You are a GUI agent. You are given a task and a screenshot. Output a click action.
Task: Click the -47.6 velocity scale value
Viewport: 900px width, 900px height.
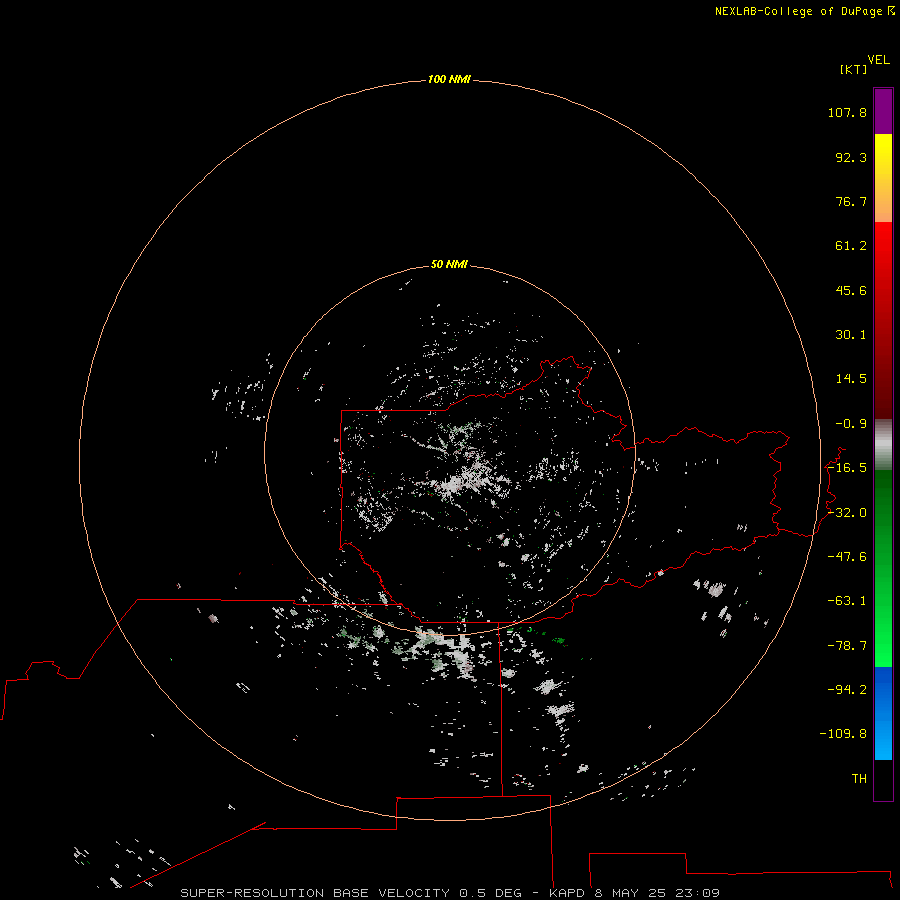point(847,557)
